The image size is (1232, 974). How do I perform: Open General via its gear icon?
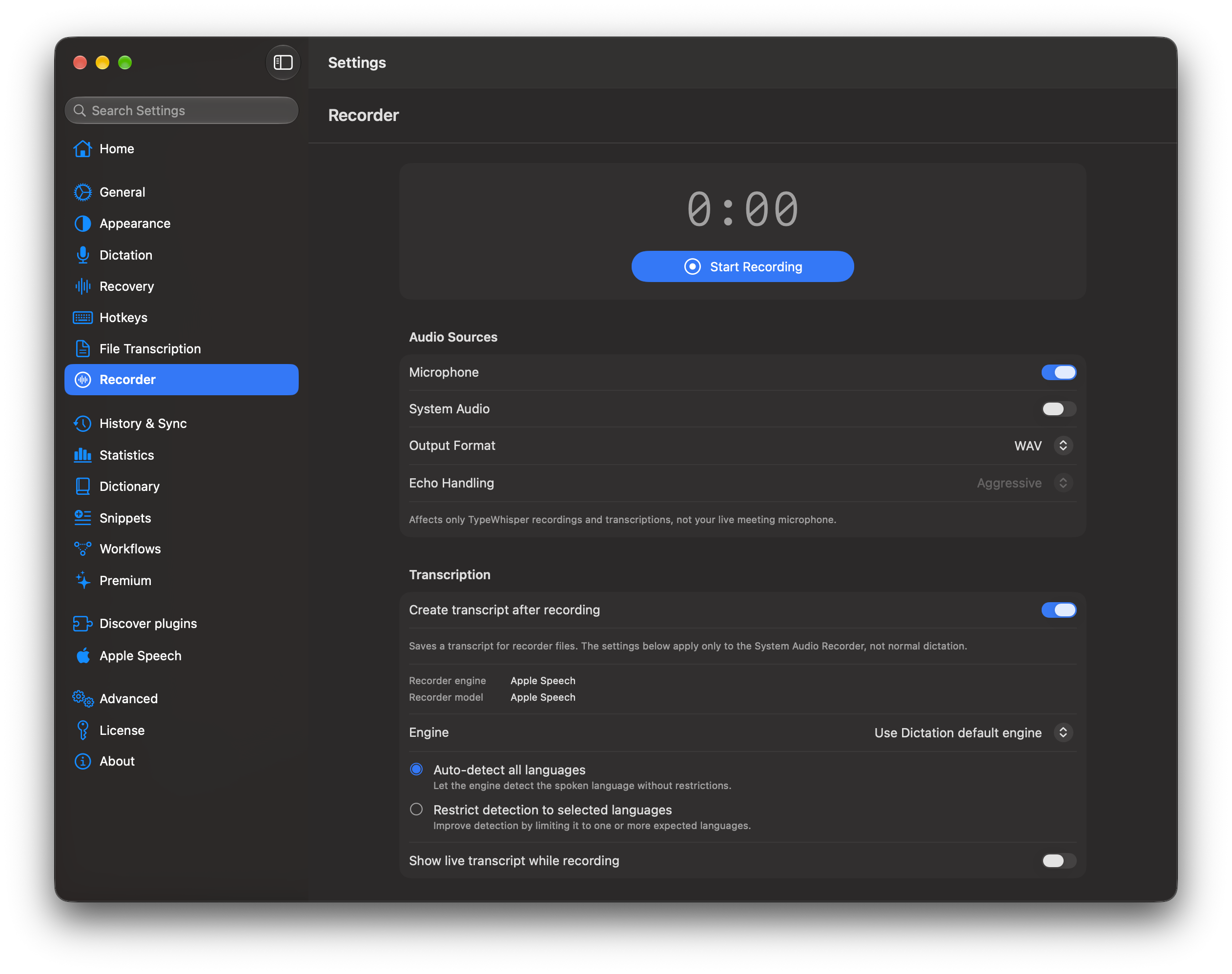pyautogui.click(x=82, y=192)
